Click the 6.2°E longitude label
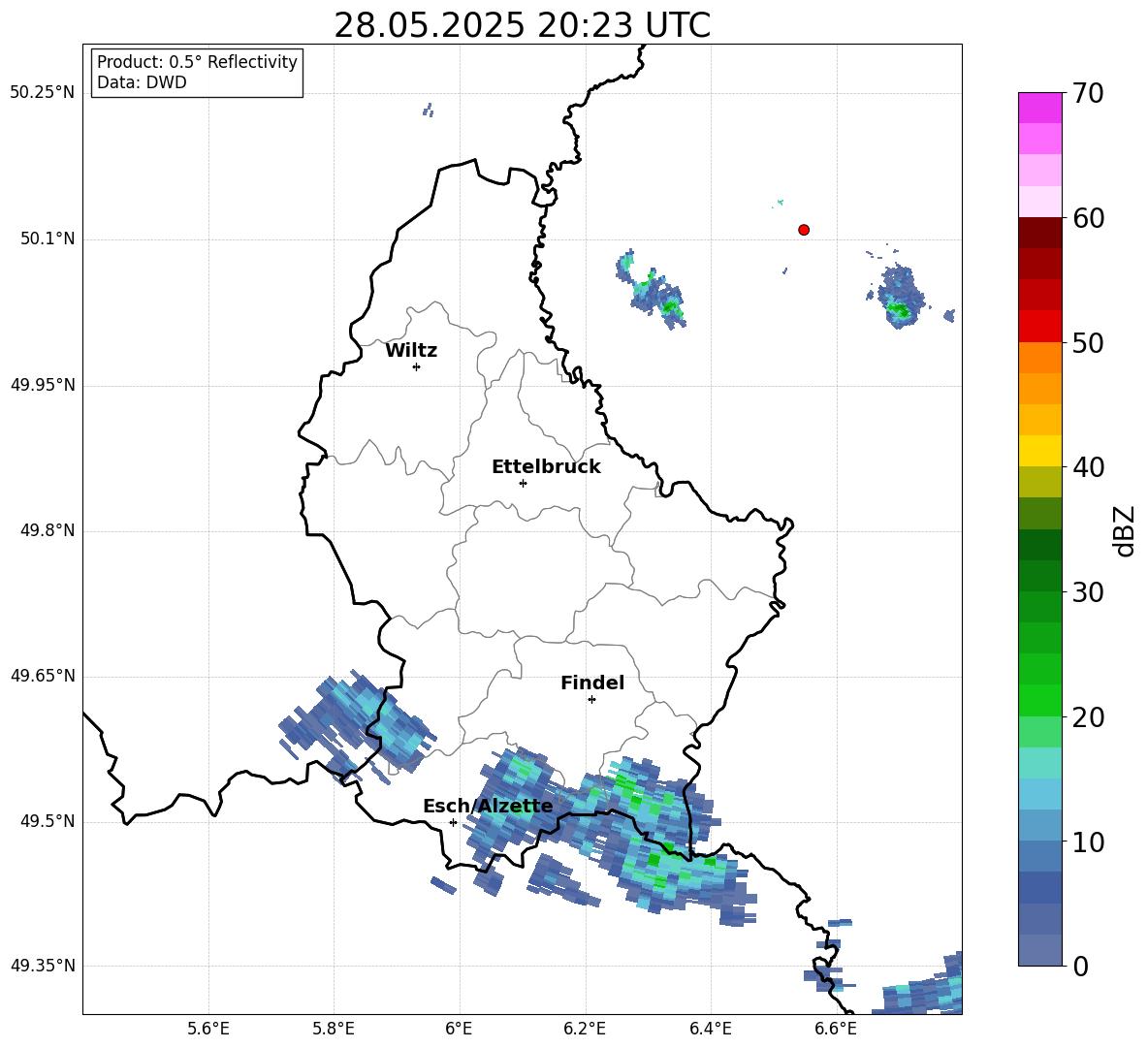Image resolution: width=1148 pixels, height=1048 pixels. (x=585, y=1029)
